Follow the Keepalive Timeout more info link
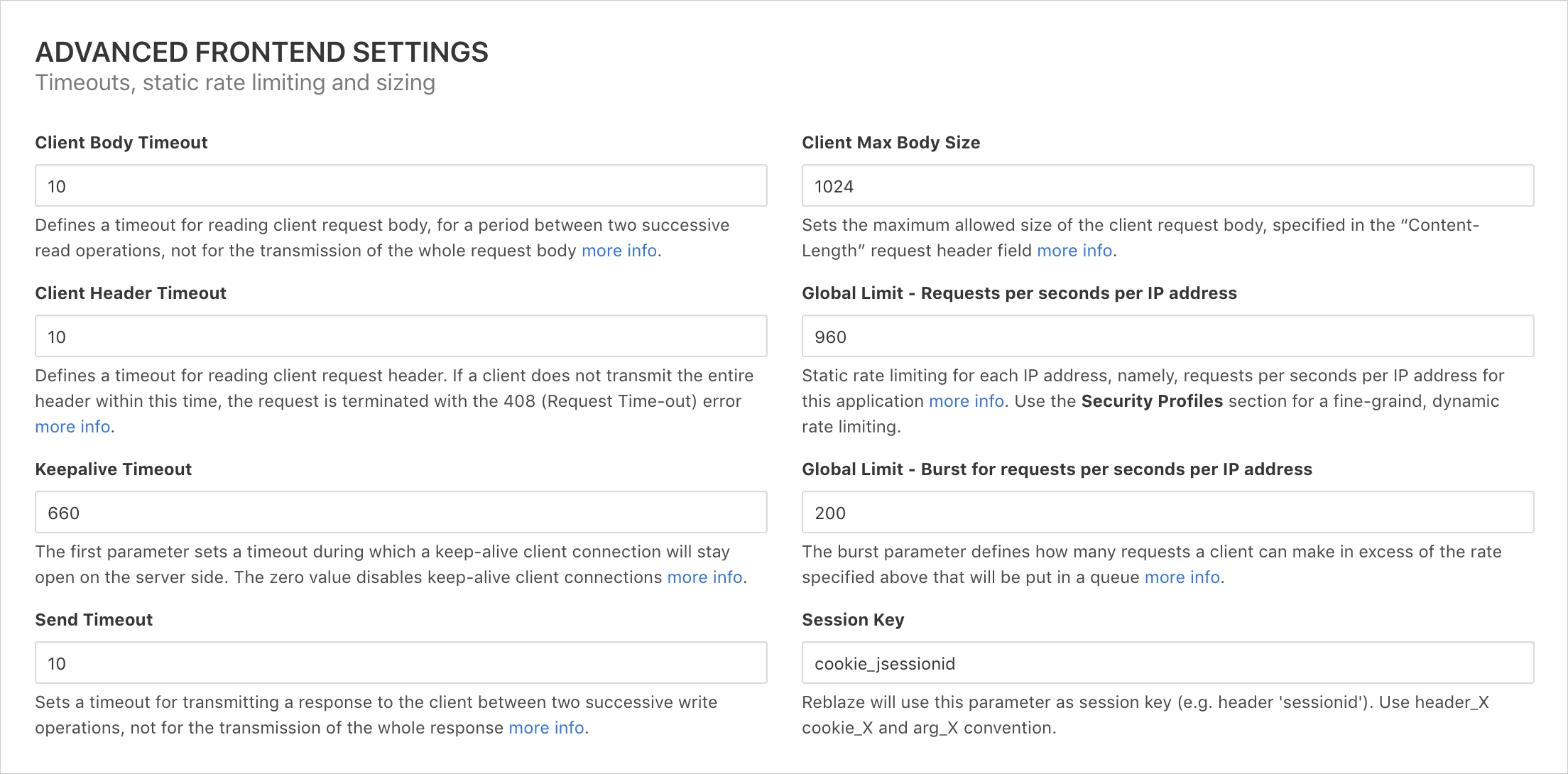 [x=704, y=577]
